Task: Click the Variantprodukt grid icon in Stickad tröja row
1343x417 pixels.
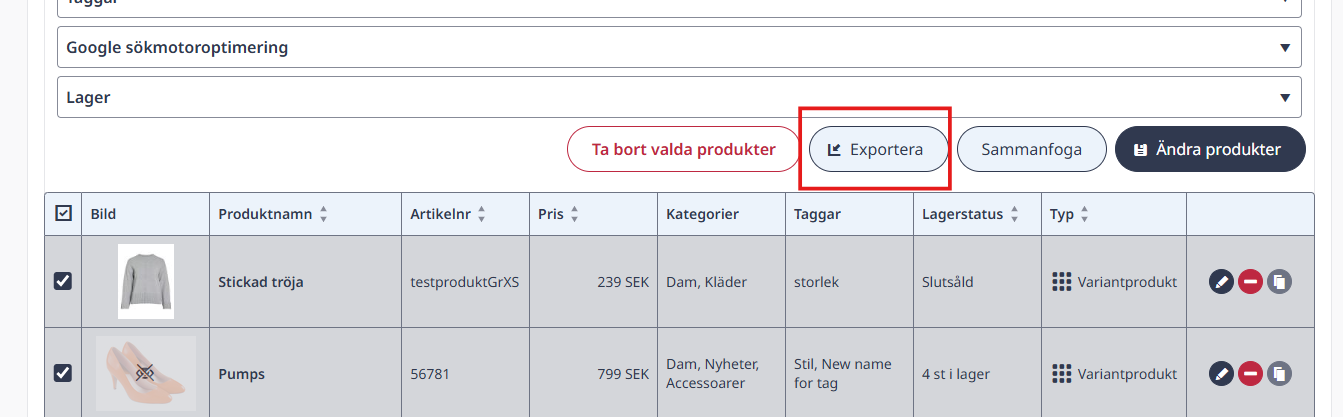Action: coord(1062,282)
